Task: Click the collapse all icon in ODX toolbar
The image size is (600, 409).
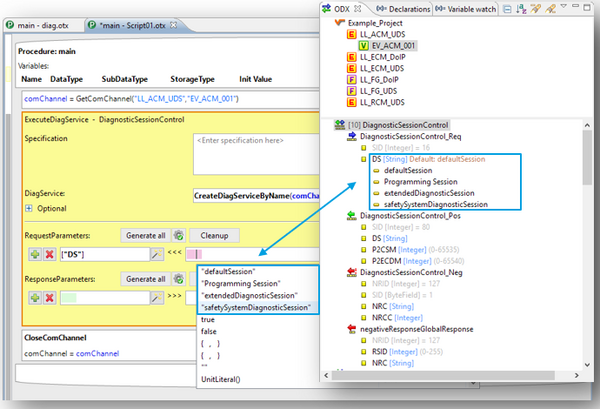Action: (507, 9)
